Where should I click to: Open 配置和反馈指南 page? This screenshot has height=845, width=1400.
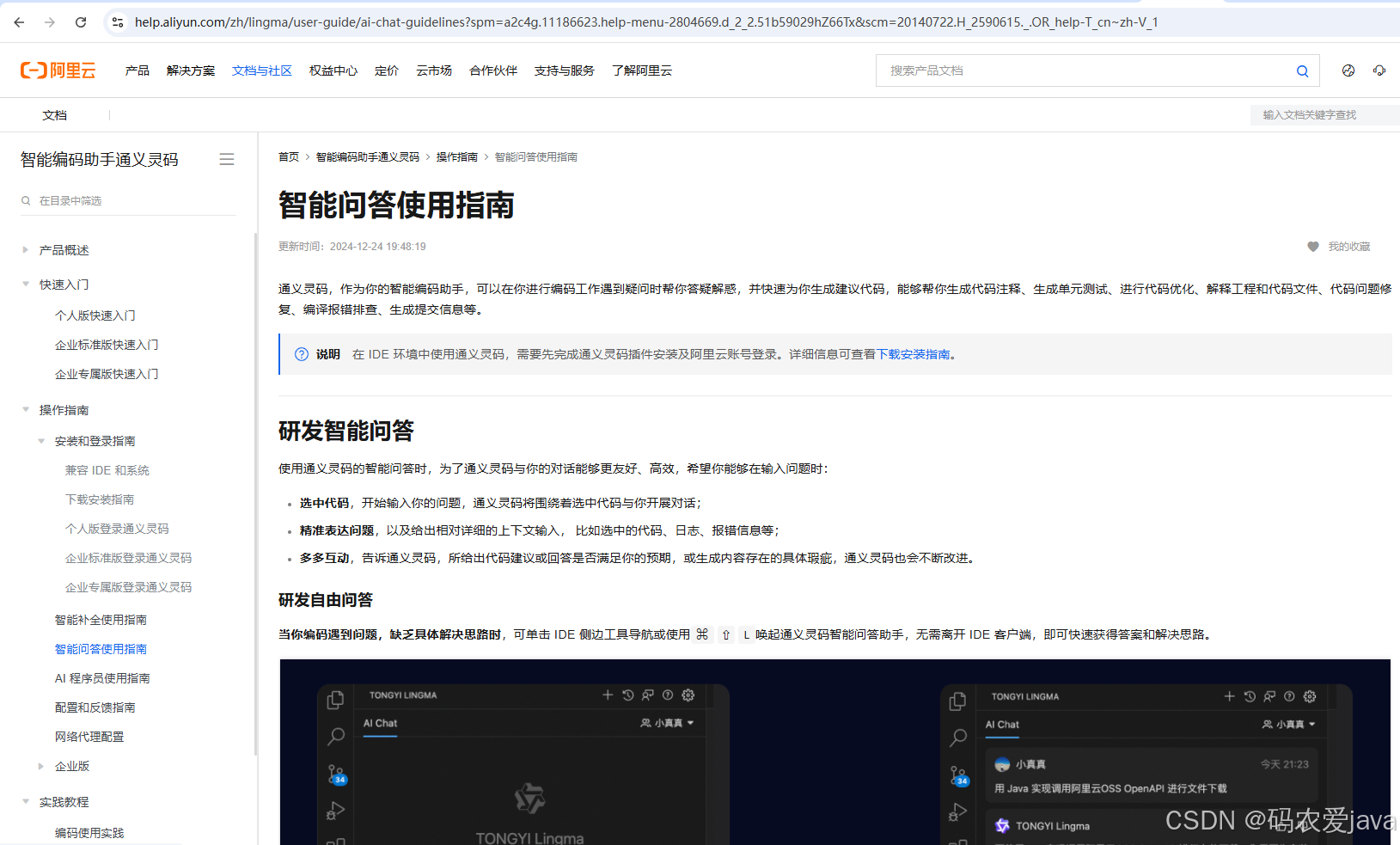point(95,707)
